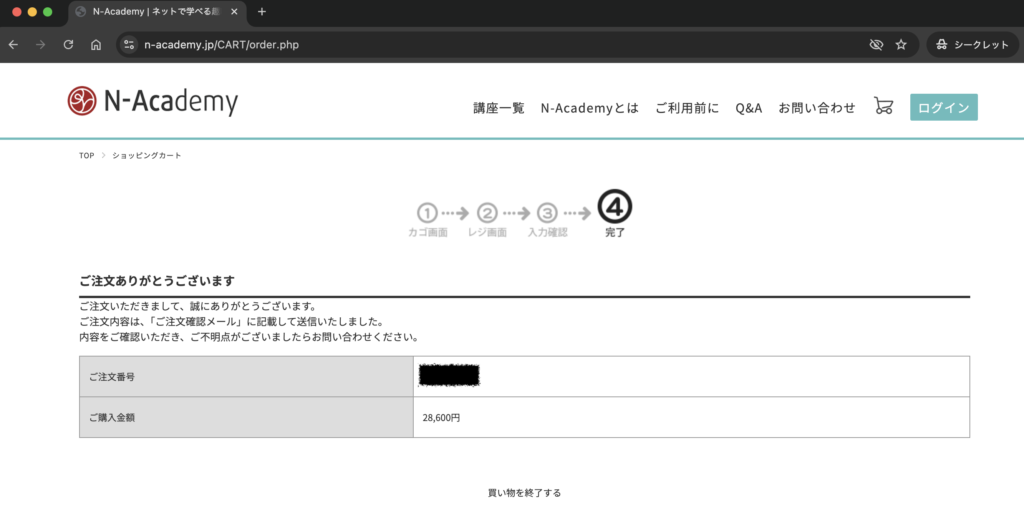Open site information icon in address bar
1024x524 pixels.
point(128,45)
